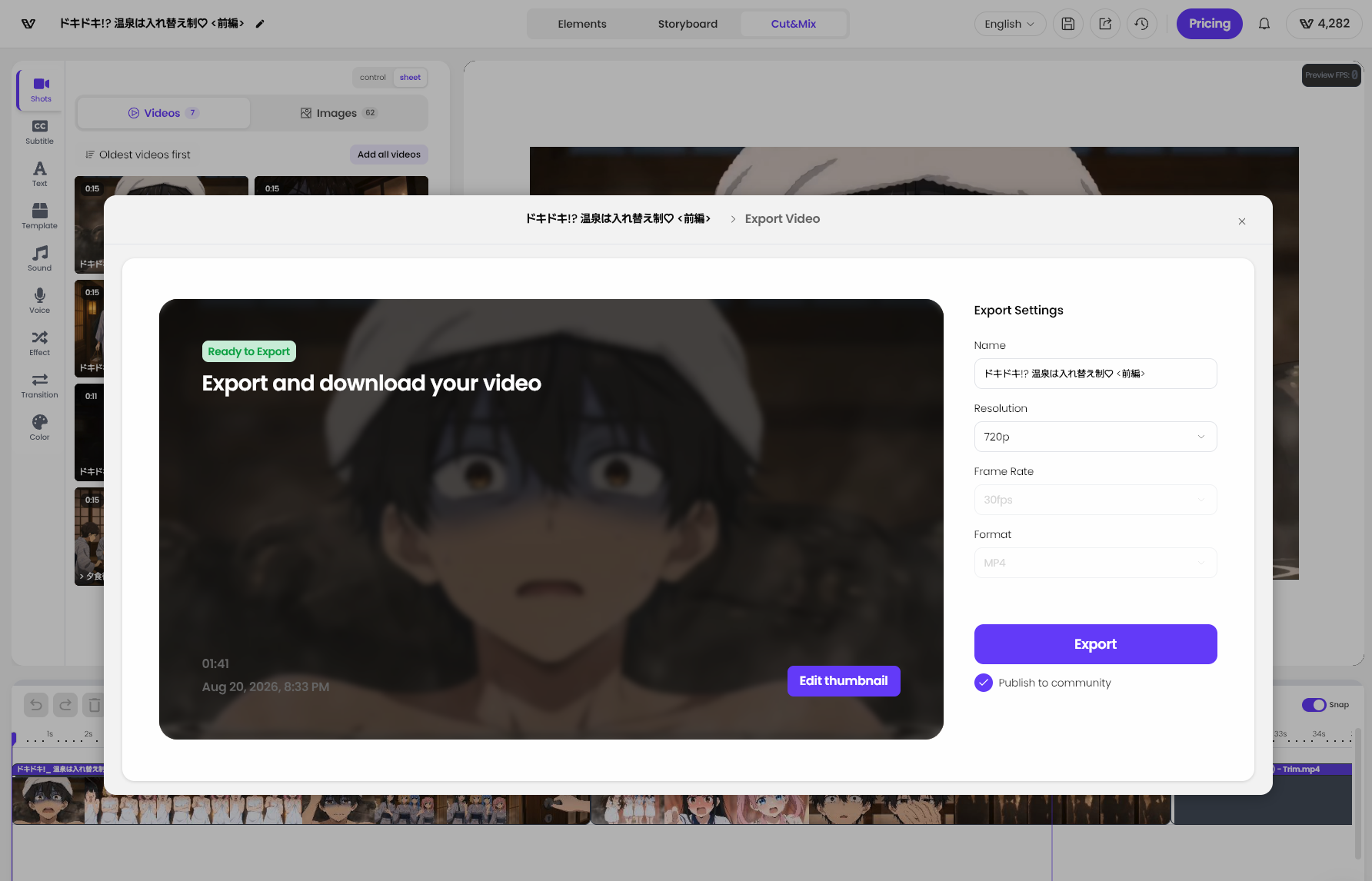
Task: Click the pencil icon to rename project
Action: click(x=260, y=24)
